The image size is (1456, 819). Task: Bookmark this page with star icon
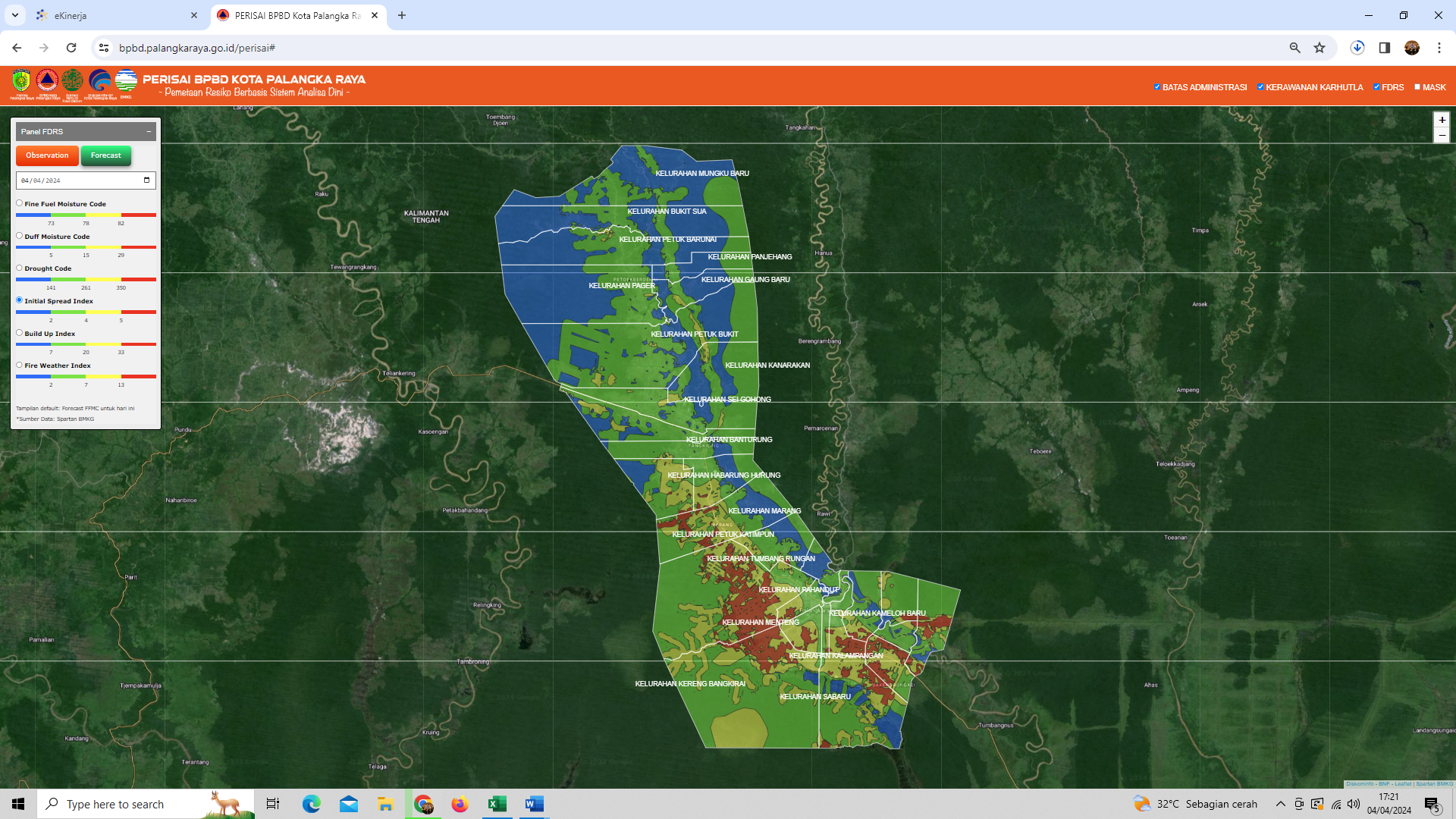point(1319,48)
